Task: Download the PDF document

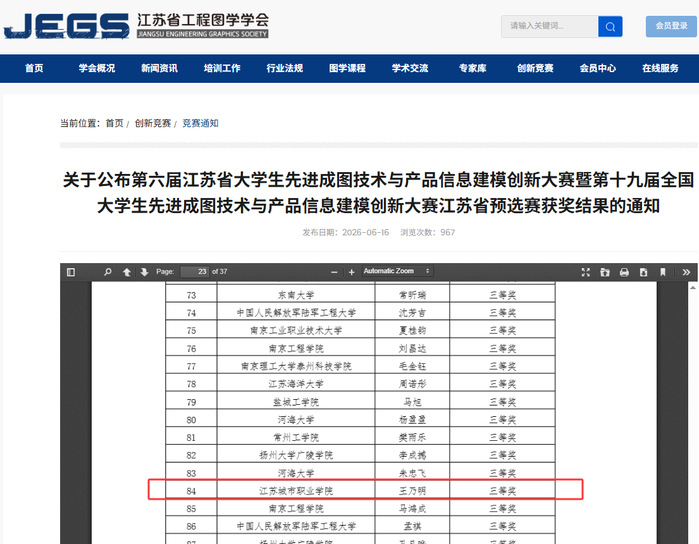Action: [643, 272]
